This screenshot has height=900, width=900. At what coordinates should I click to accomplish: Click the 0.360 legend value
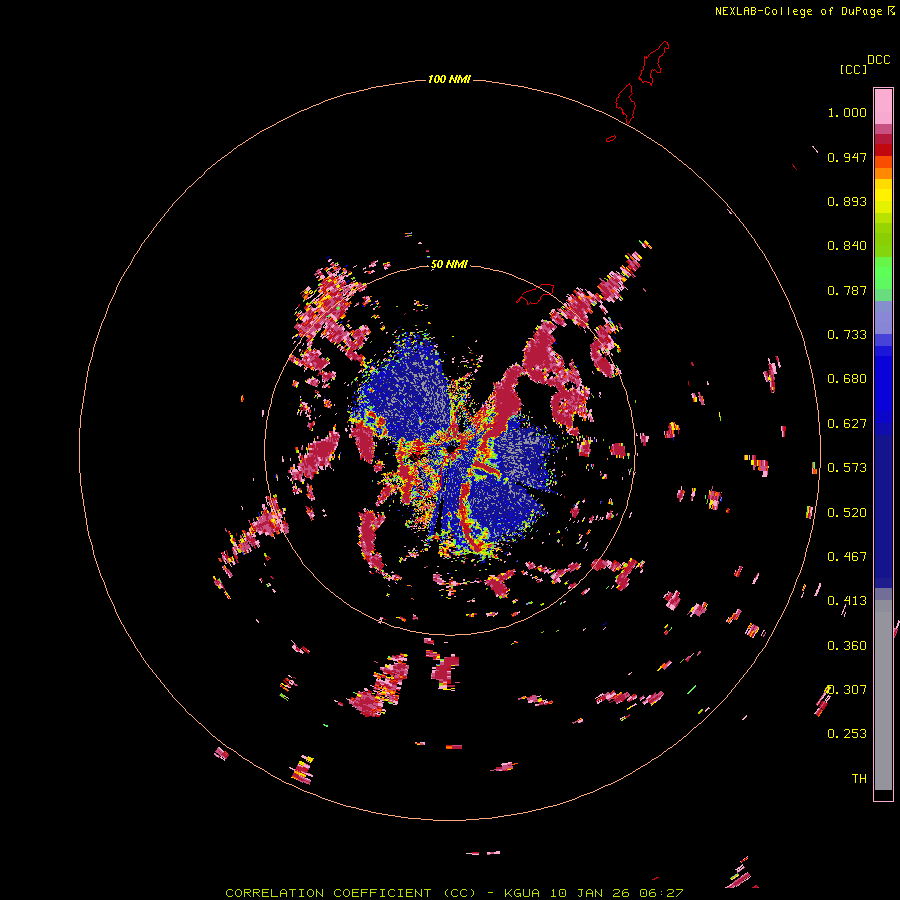[847, 646]
